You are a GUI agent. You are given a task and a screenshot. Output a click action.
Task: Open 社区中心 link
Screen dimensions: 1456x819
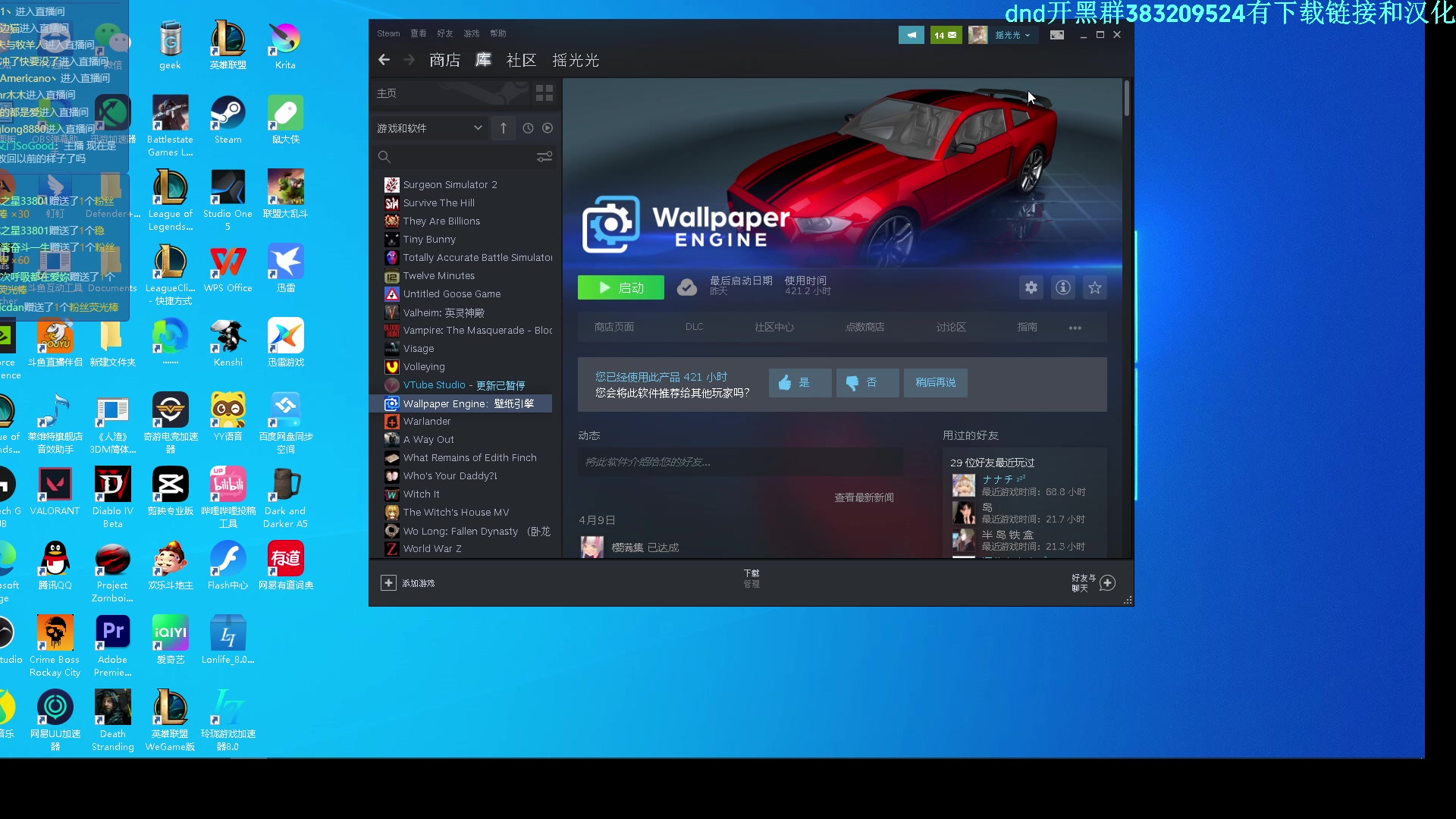pos(774,327)
